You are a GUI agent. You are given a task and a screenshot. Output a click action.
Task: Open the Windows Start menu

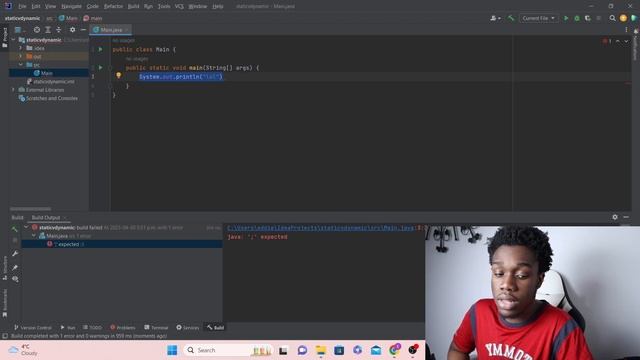(172, 350)
